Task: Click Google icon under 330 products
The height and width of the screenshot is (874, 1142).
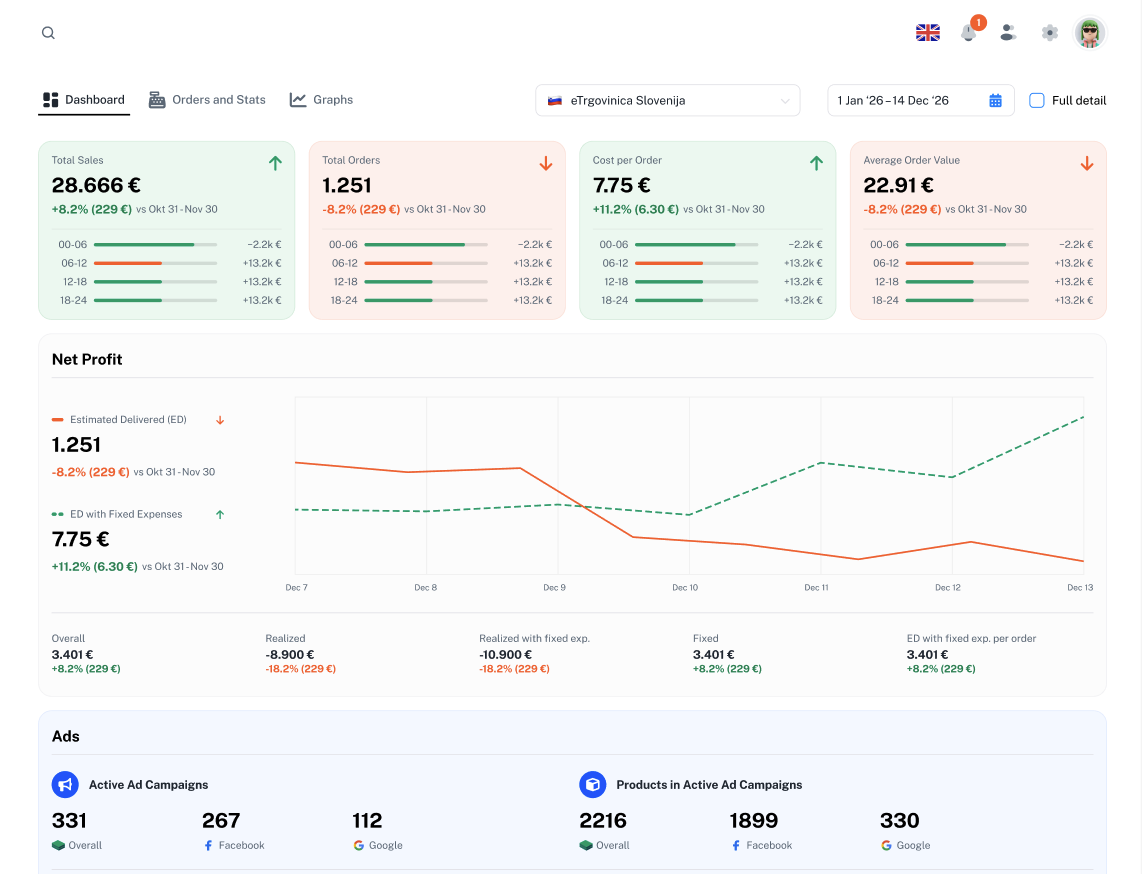Action: click(x=886, y=845)
